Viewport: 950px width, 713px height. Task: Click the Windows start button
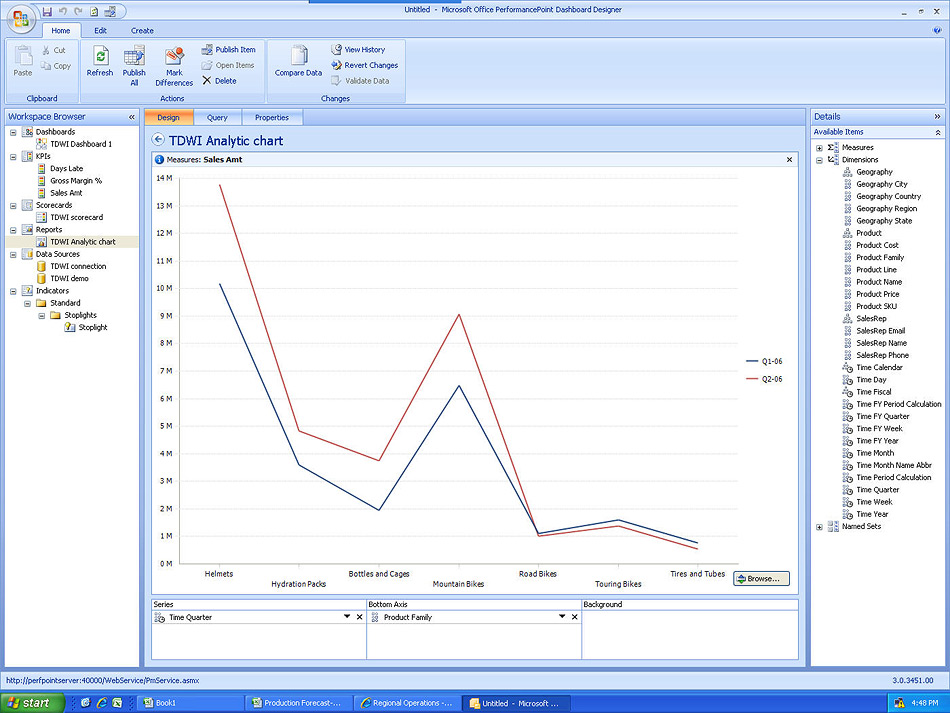click(x=32, y=703)
